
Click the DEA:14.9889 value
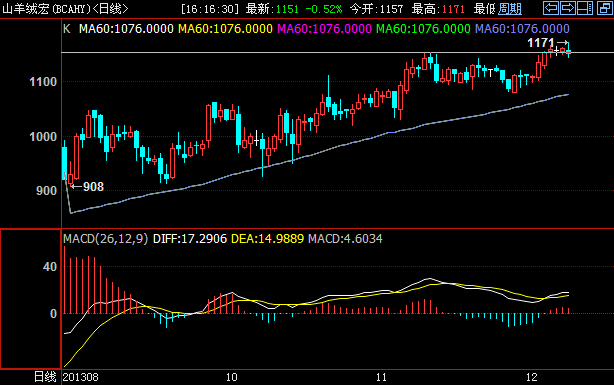point(267,239)
